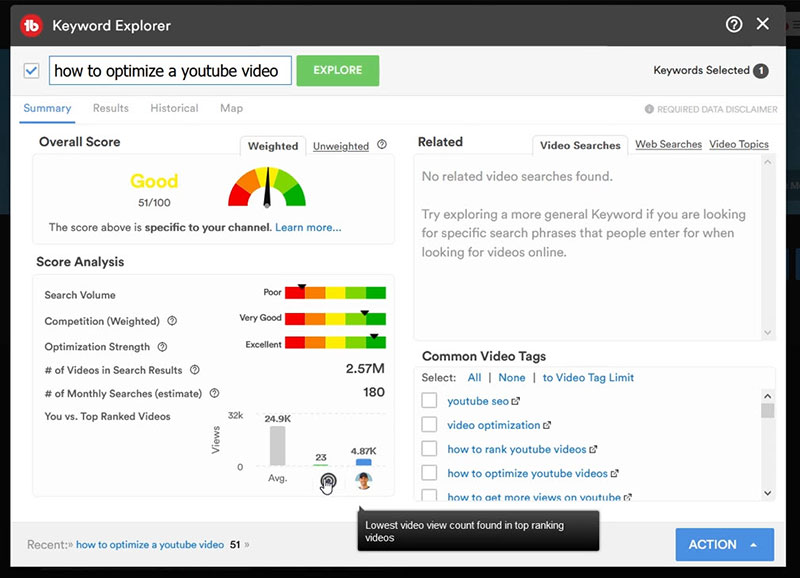Screen dimensions: 800x578
Task: Click info icon beside Videos in Search Results
Action: [195, 370]
